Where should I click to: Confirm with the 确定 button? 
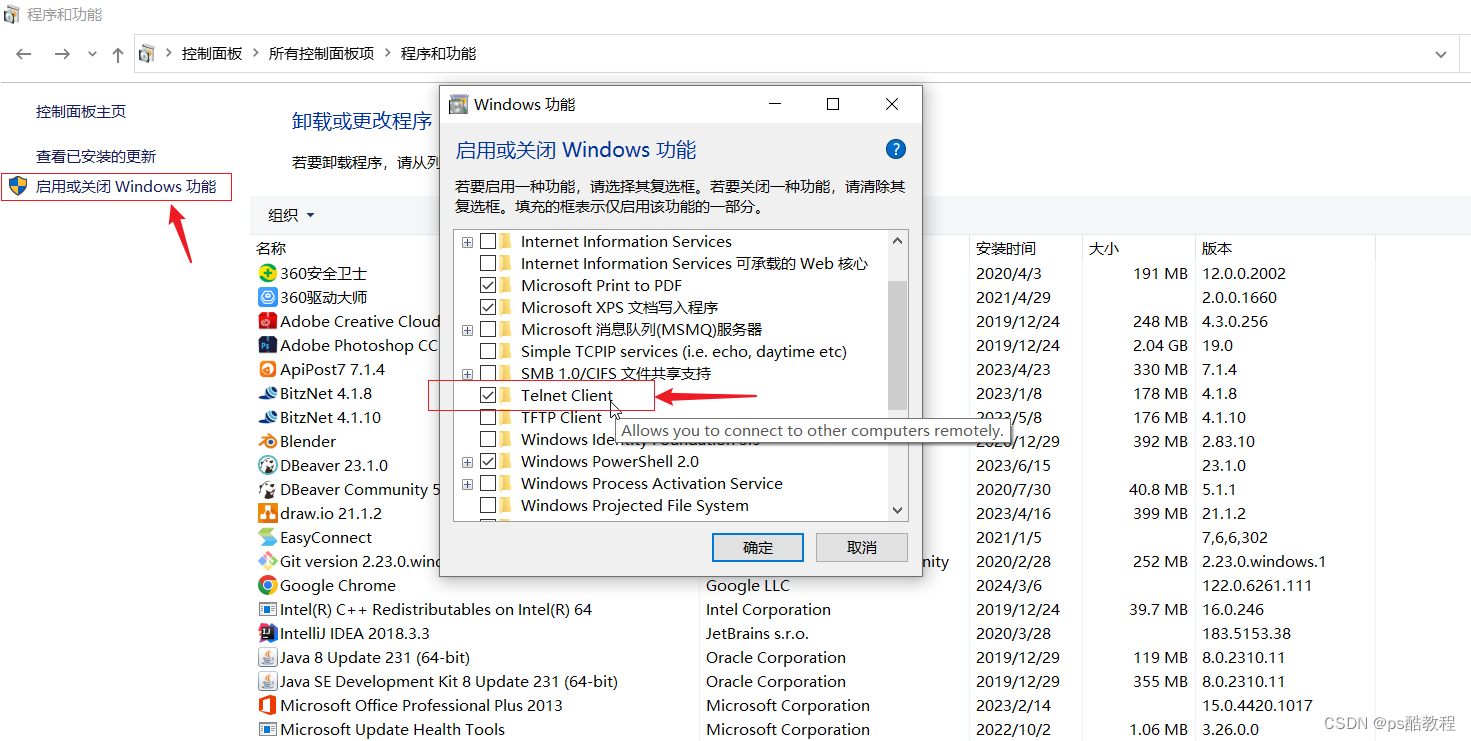(x=758, y=547)
